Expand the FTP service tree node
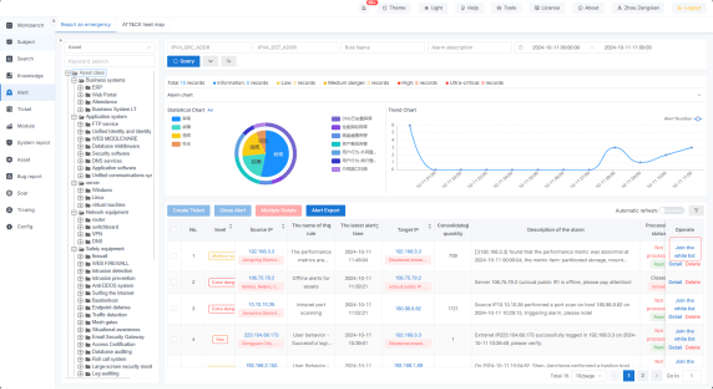The height and width of the screenshot is (389, 713). point(80,124)
